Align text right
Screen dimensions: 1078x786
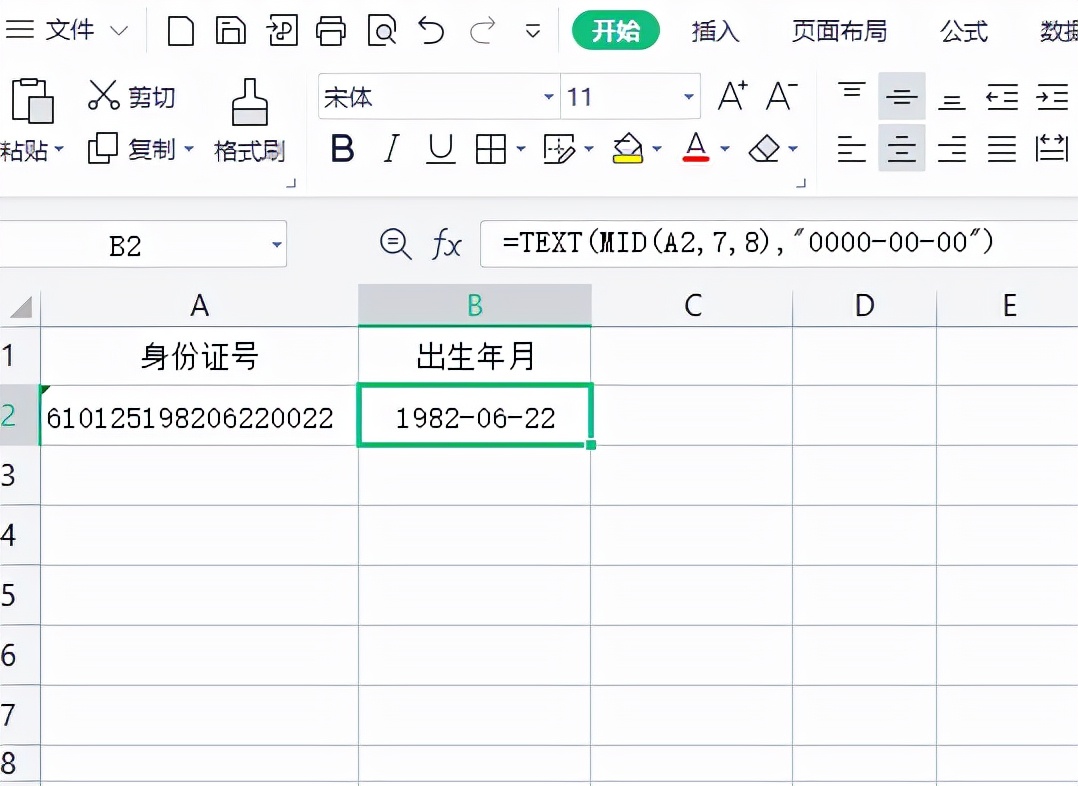pos(952,149)
